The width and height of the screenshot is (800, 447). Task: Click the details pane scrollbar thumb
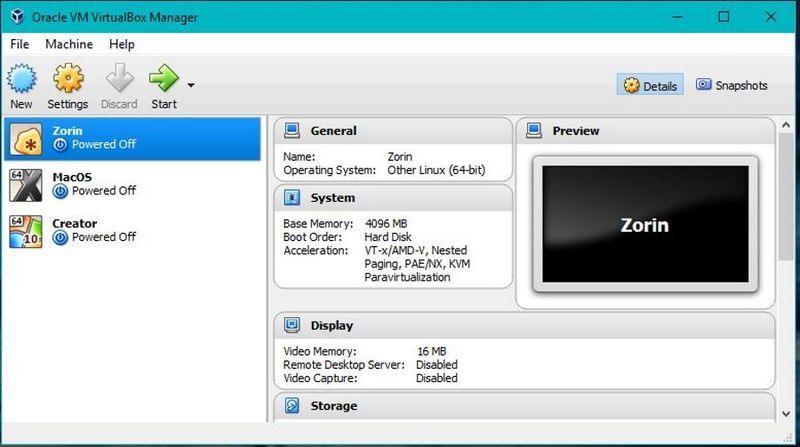coord(786,197)
